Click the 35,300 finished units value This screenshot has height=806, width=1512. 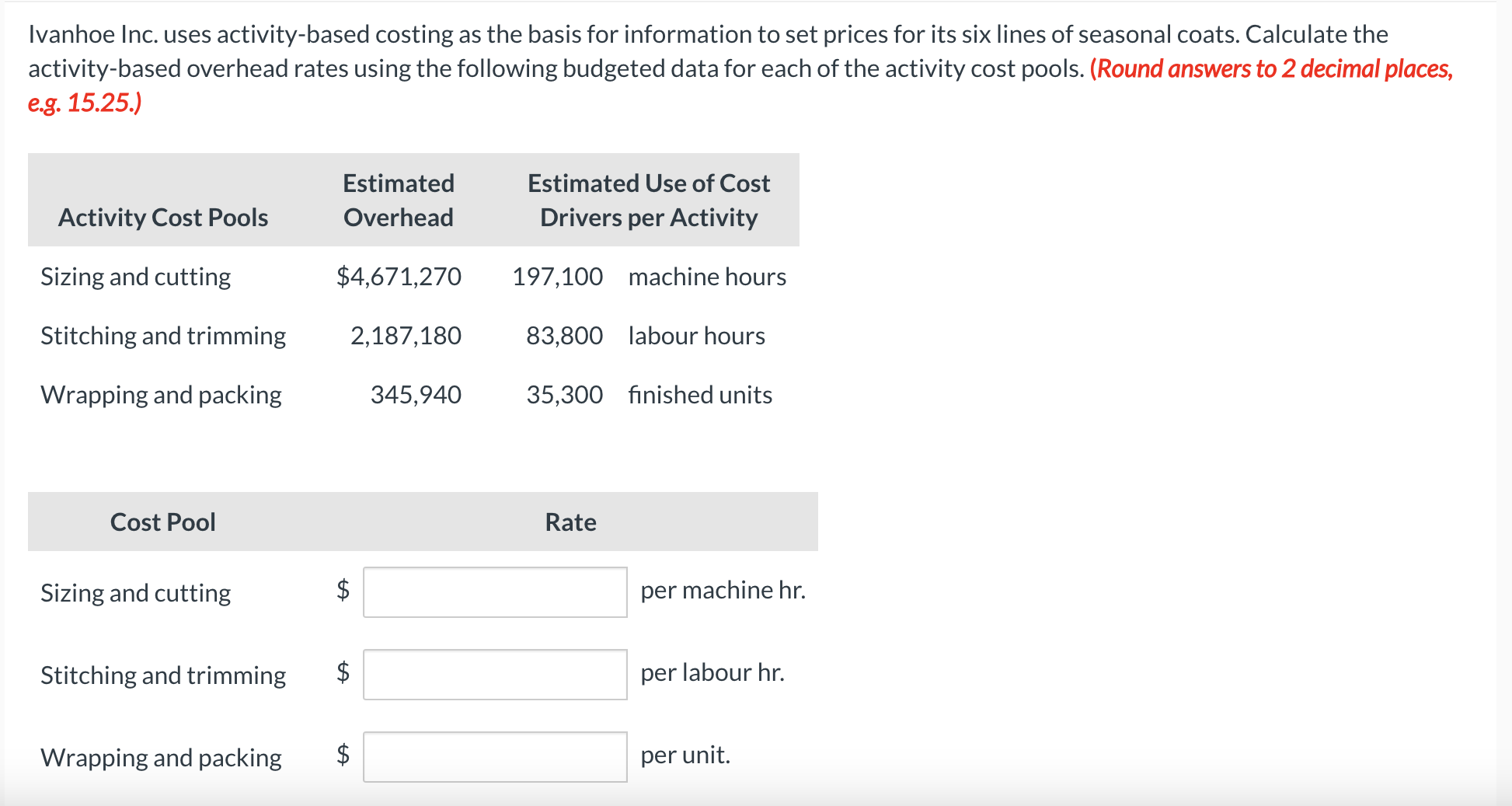point(564,395)
